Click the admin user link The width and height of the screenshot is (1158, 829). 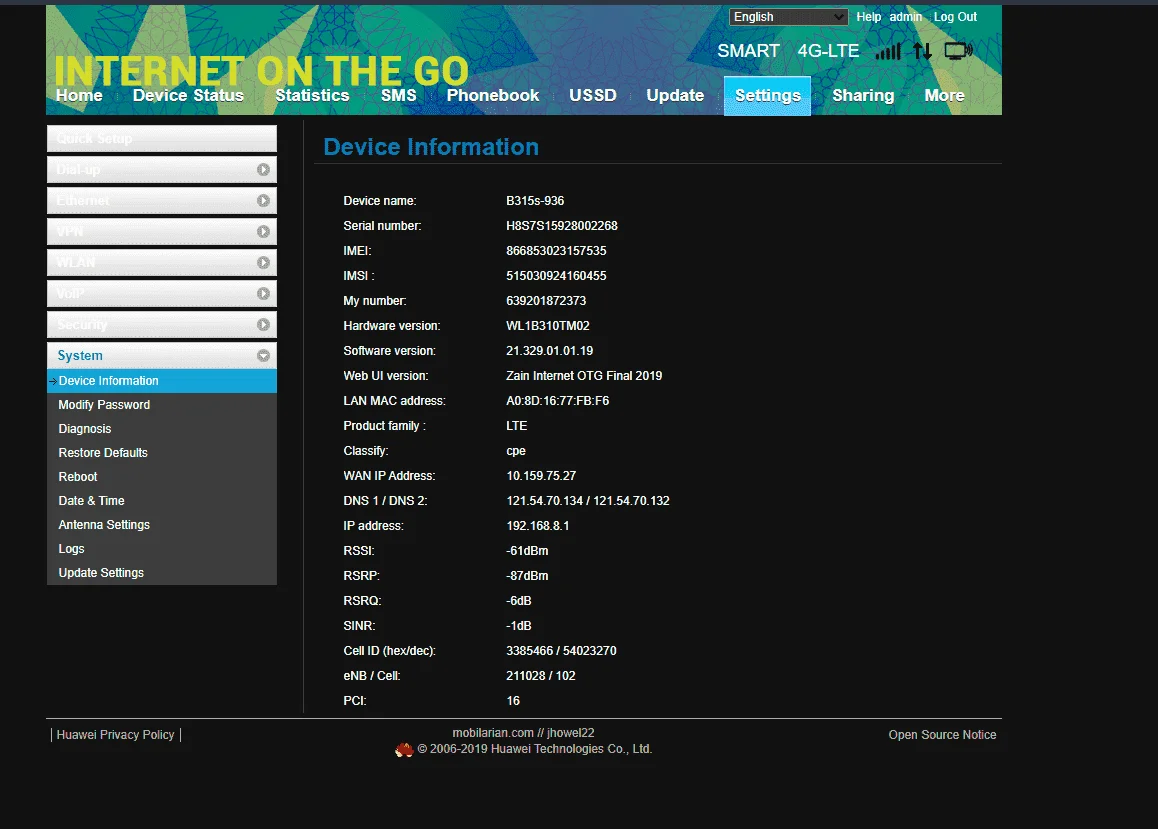(905, 17)
